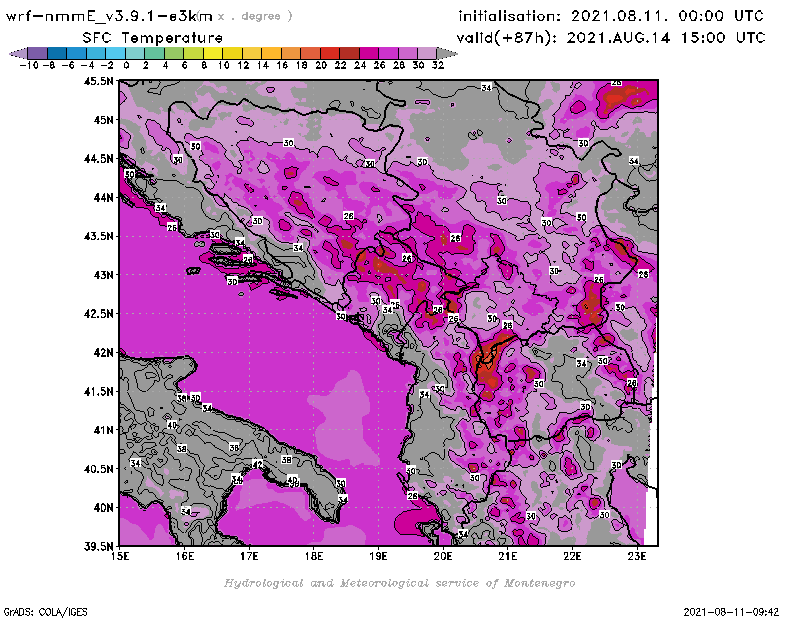The image size is (800, 618).
Task: Click the 32 legend value label
Action: 438,65
